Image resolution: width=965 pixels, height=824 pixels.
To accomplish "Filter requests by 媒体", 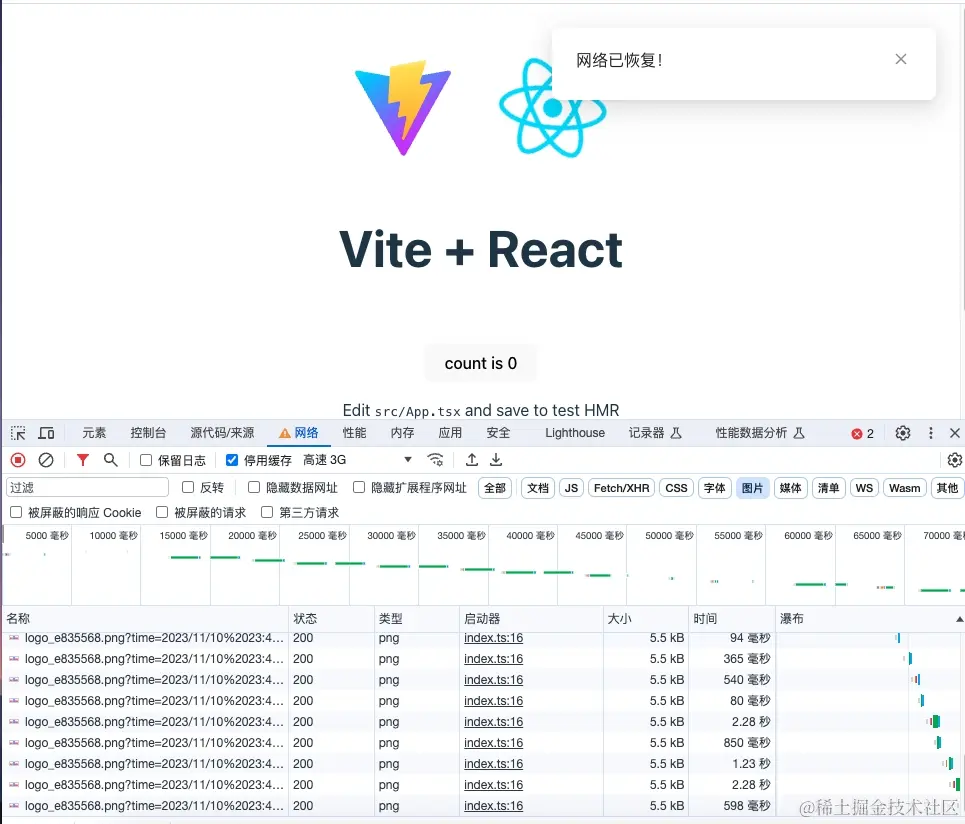I will tap(790, 488).
